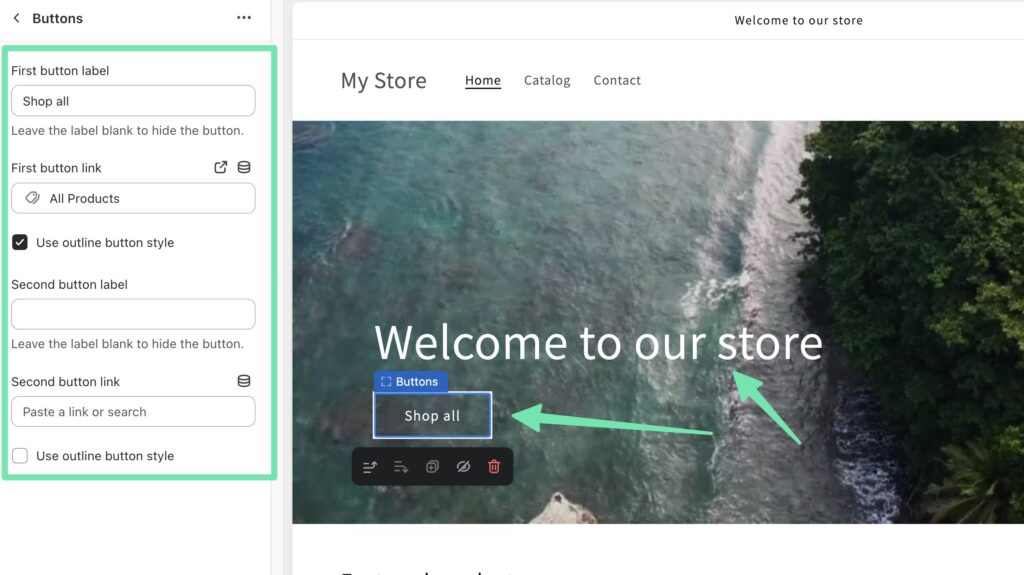Image resolution: width=1024 pixels, height=575 pixels.
Task: Open the Catalog menu item
Action: pyautogui.click(x=547, y=80)
